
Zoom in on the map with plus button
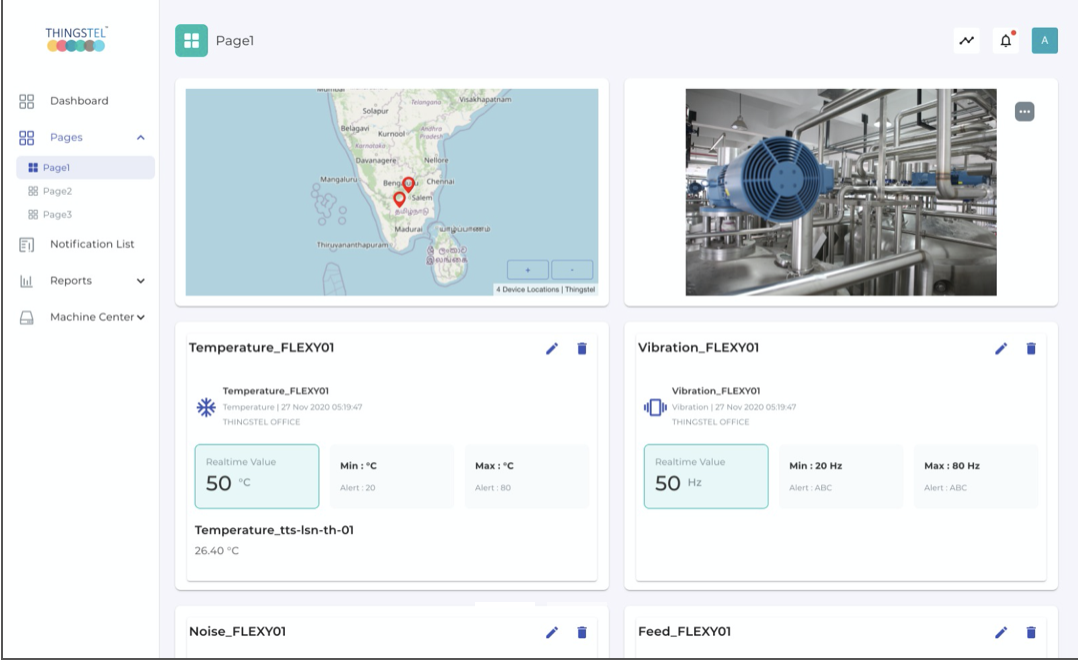528,270
